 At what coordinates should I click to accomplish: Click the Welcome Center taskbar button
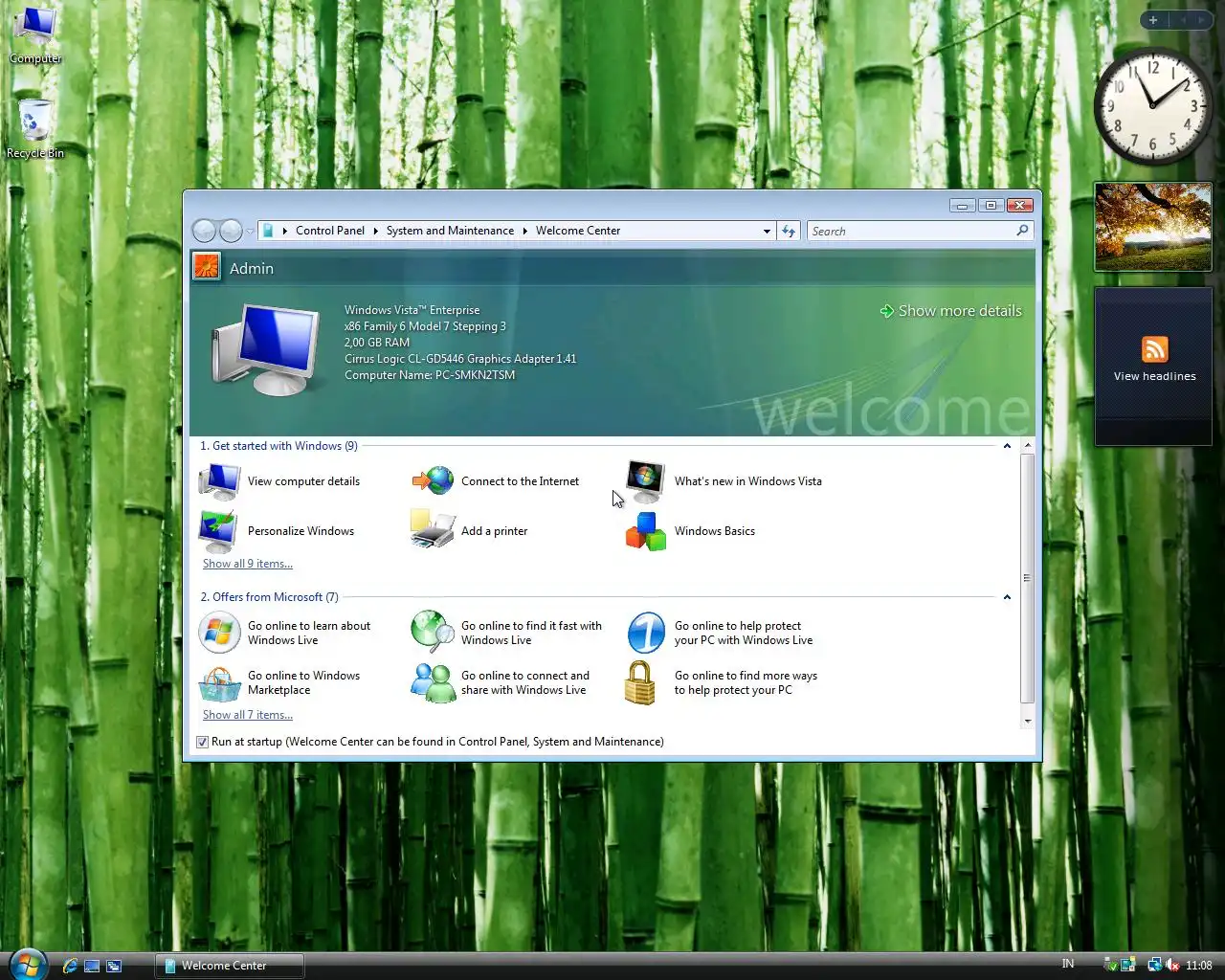click(x=230, y=966)
